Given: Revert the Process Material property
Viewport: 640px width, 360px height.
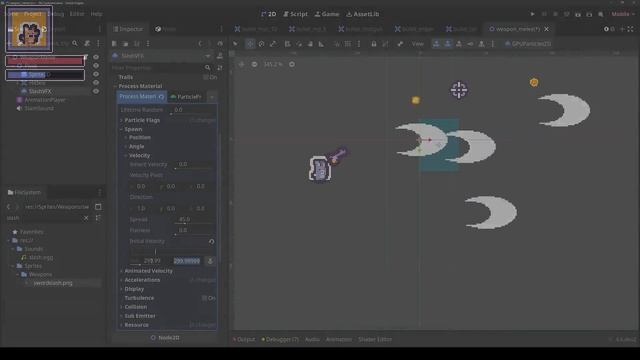Looking at the screenshot, I should click(161, 97).
